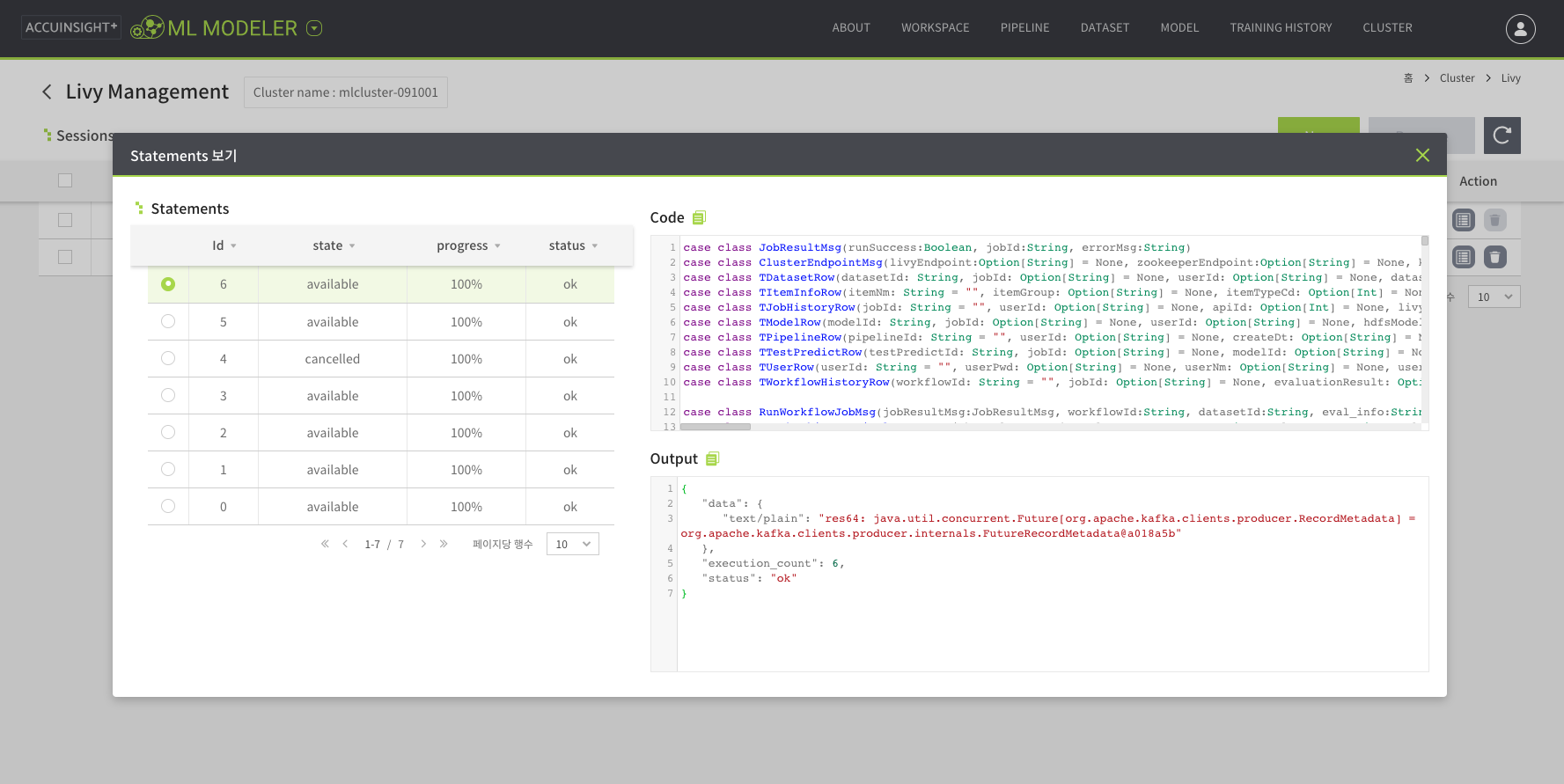Select radio button for statement 2
Viewport: 1564px width, 784px height.
(168, 432)
